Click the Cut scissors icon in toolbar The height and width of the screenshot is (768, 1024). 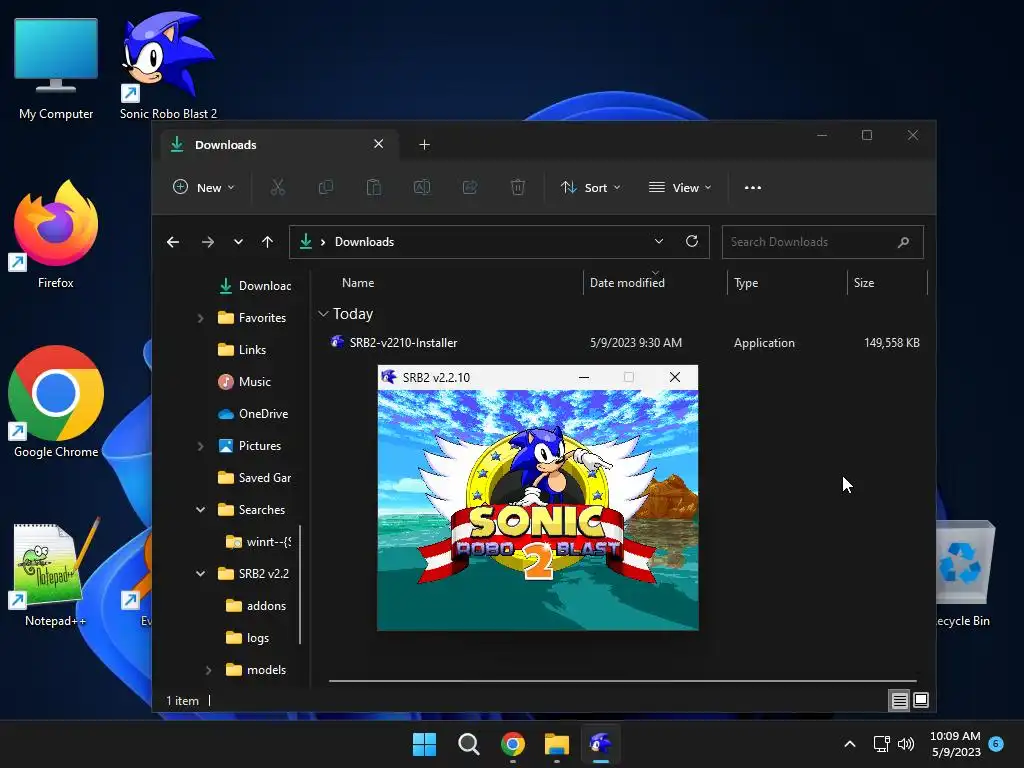[278, 187]
